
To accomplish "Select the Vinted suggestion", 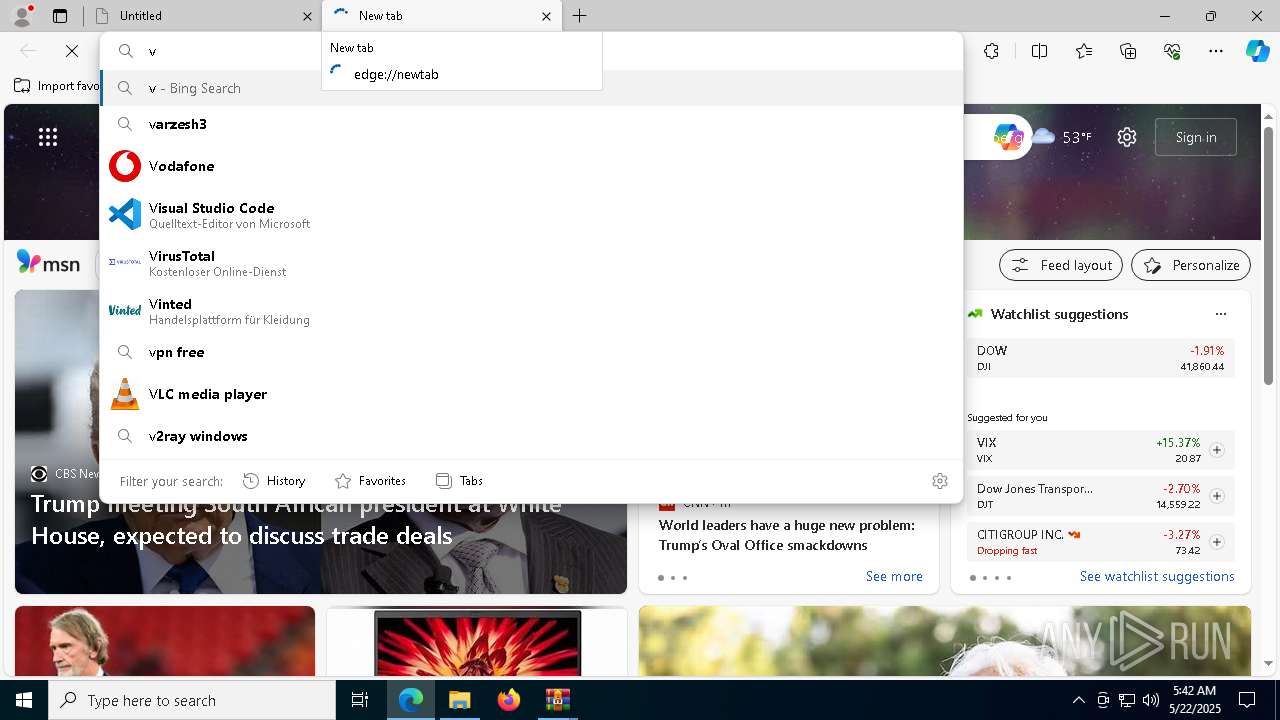I will coord(531,310).
